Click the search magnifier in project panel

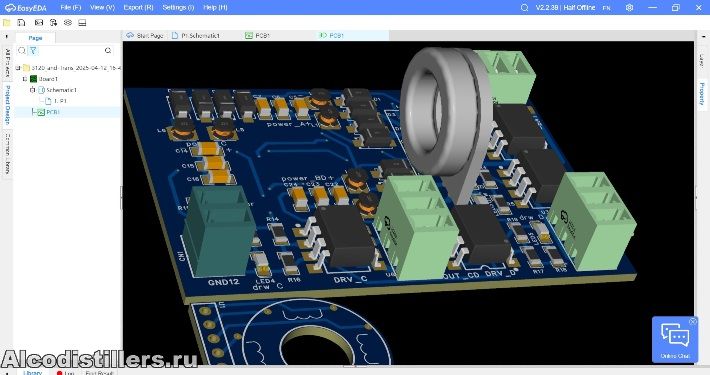(108, 50)
